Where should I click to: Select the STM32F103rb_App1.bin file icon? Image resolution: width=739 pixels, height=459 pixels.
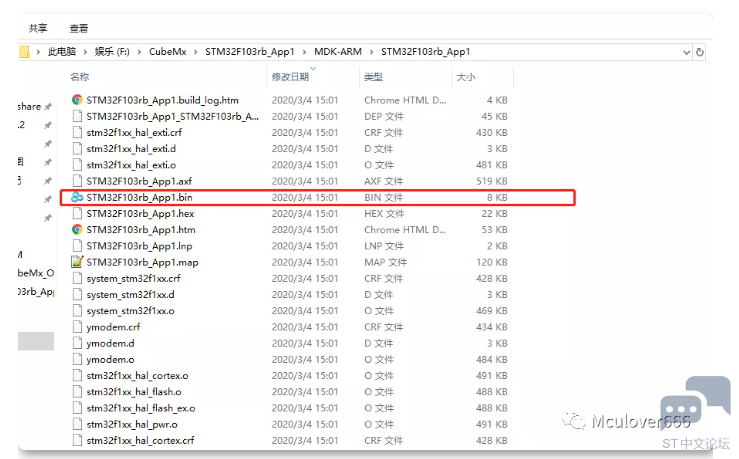(x=77, y=197)
